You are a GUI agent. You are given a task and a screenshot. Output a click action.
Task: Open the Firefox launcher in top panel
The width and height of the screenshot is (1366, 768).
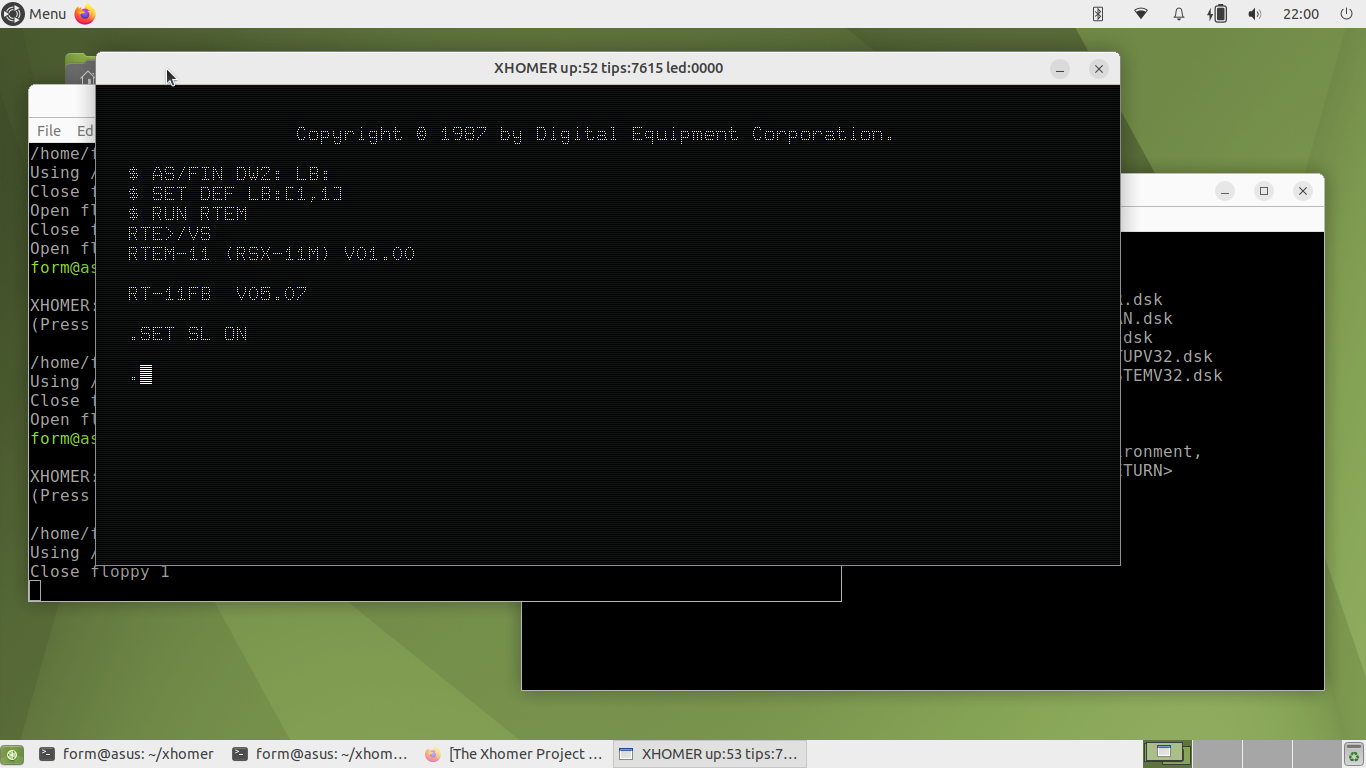(85, 14)
